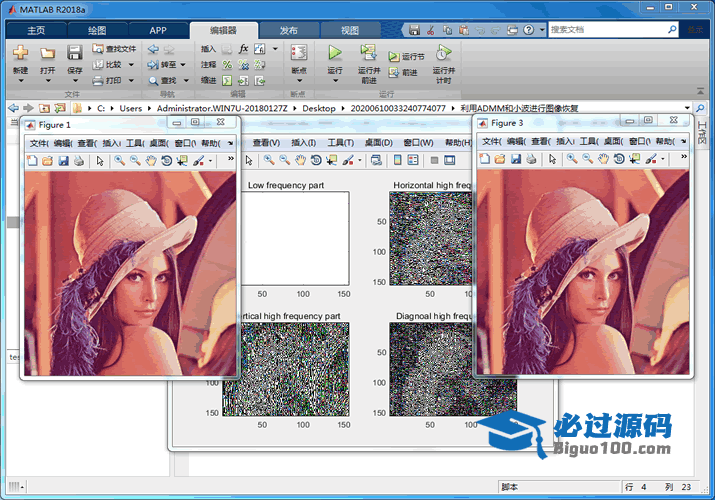Click the zoom in icon in Figure 3
This screenshot has height=500, width=715.
[572, 159]
